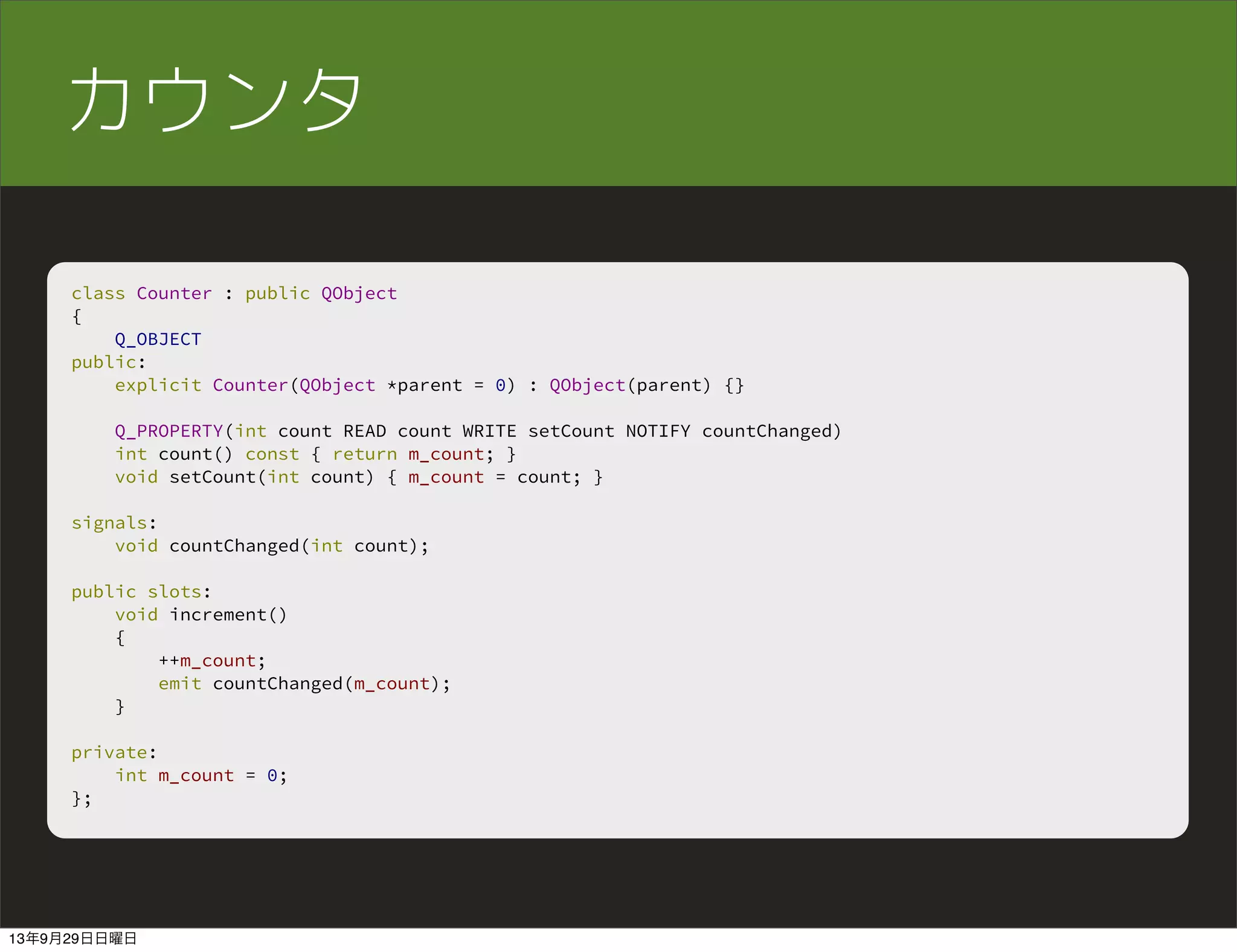
Task: Click the date text 13年9月29日日曜日
Action: click(73, 939)
